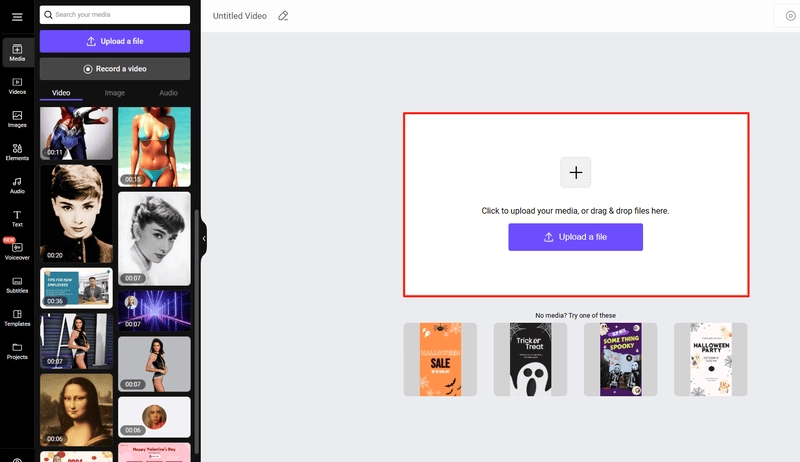Select the 00:20 portrait video thumbnail
The image size is (800, 462).
(77, 213)
